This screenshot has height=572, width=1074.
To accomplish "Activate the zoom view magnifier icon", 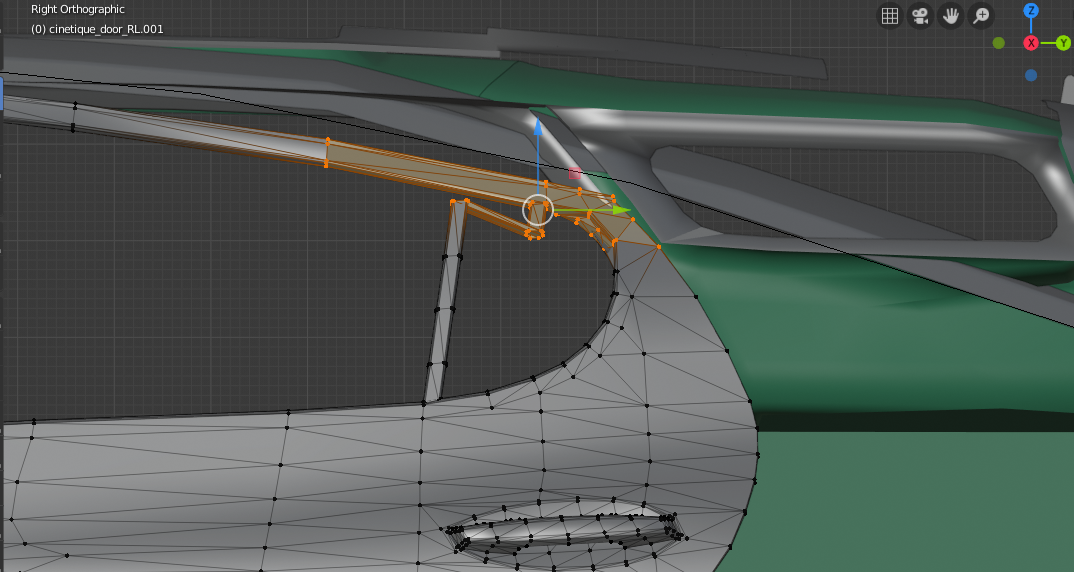I will coord(981,16).
